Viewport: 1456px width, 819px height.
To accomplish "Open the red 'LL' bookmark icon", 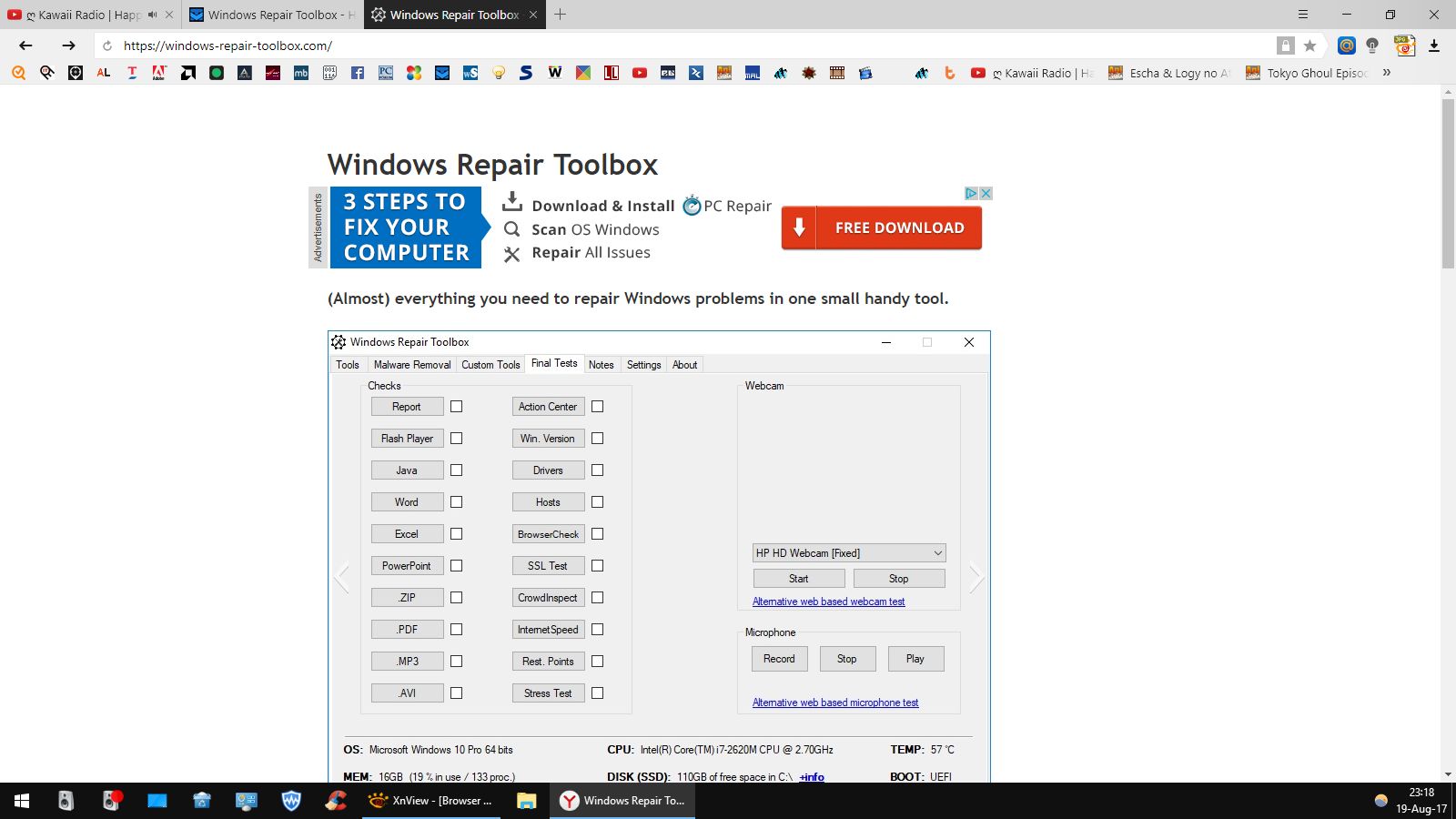I will point(612,73).
